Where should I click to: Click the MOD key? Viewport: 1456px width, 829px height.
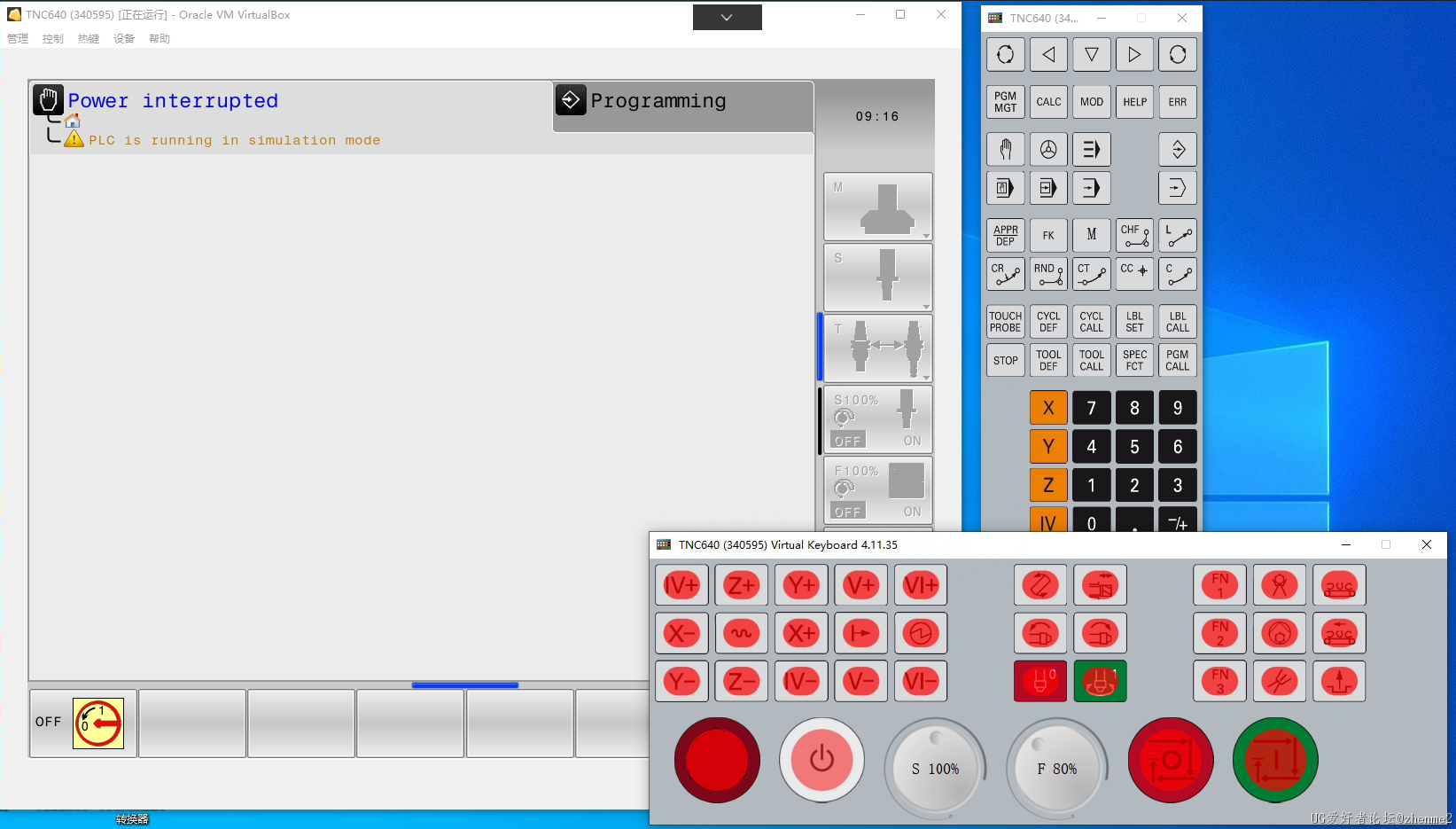coord(1091,102)
